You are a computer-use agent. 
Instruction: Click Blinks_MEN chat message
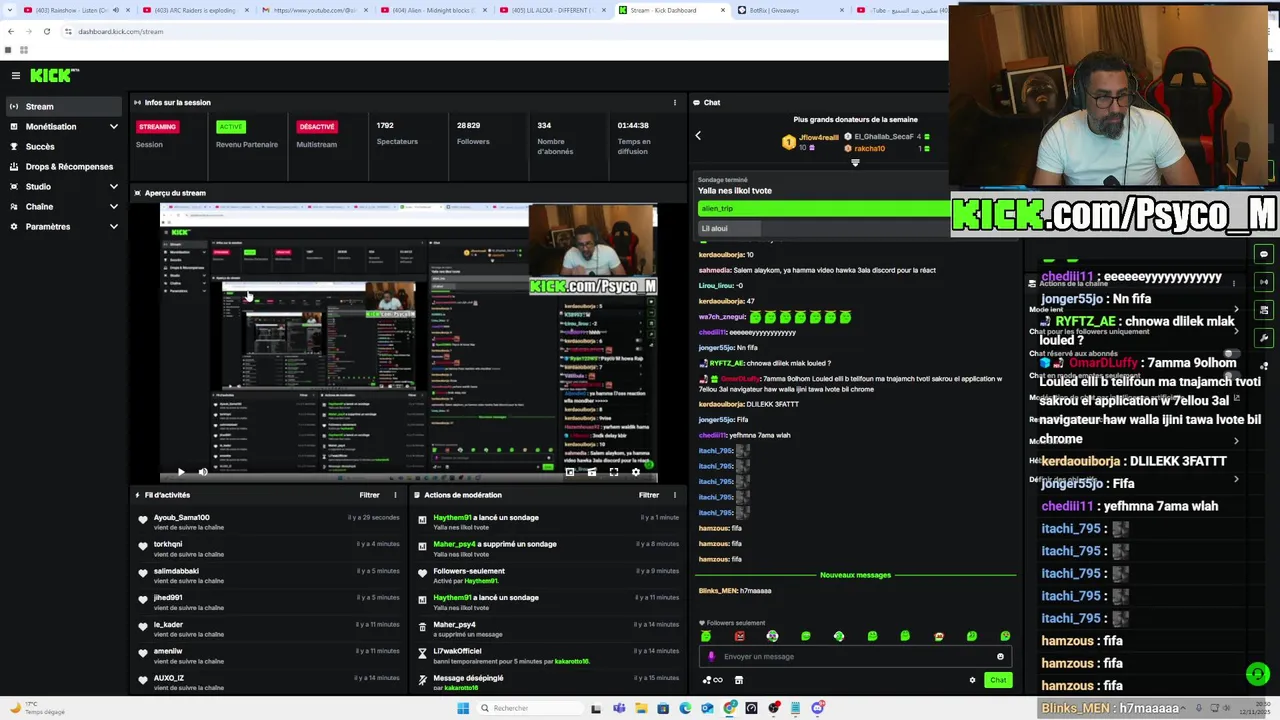tap(735, 591)
